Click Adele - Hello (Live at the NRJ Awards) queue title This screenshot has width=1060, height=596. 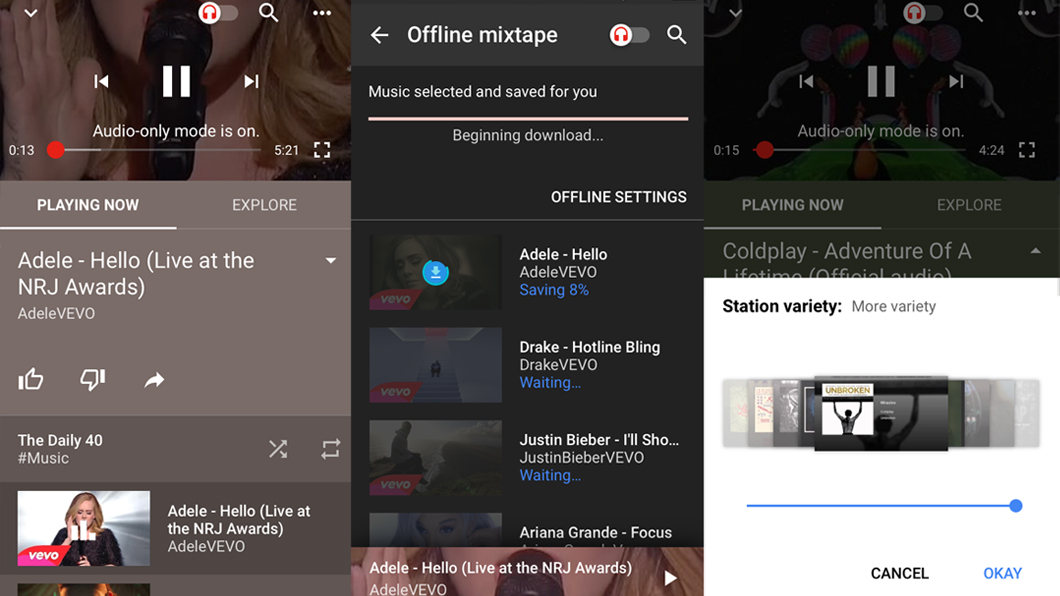pyautogui.click(x=239, y=520)
